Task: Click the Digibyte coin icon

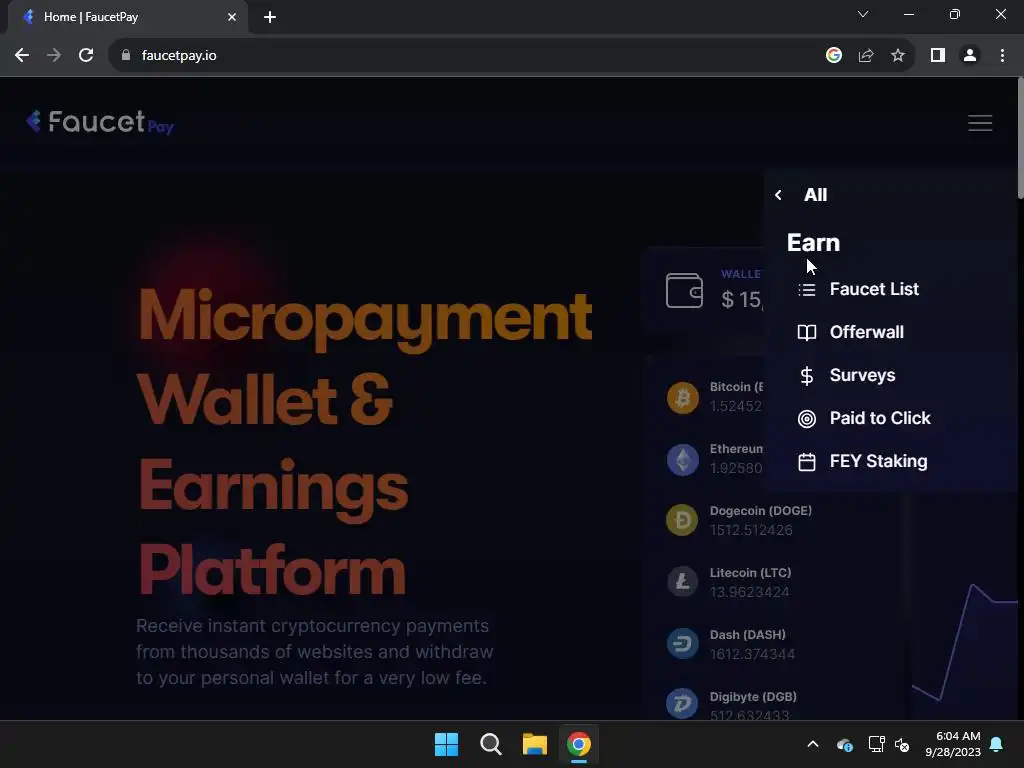Action: click(682, 704)
